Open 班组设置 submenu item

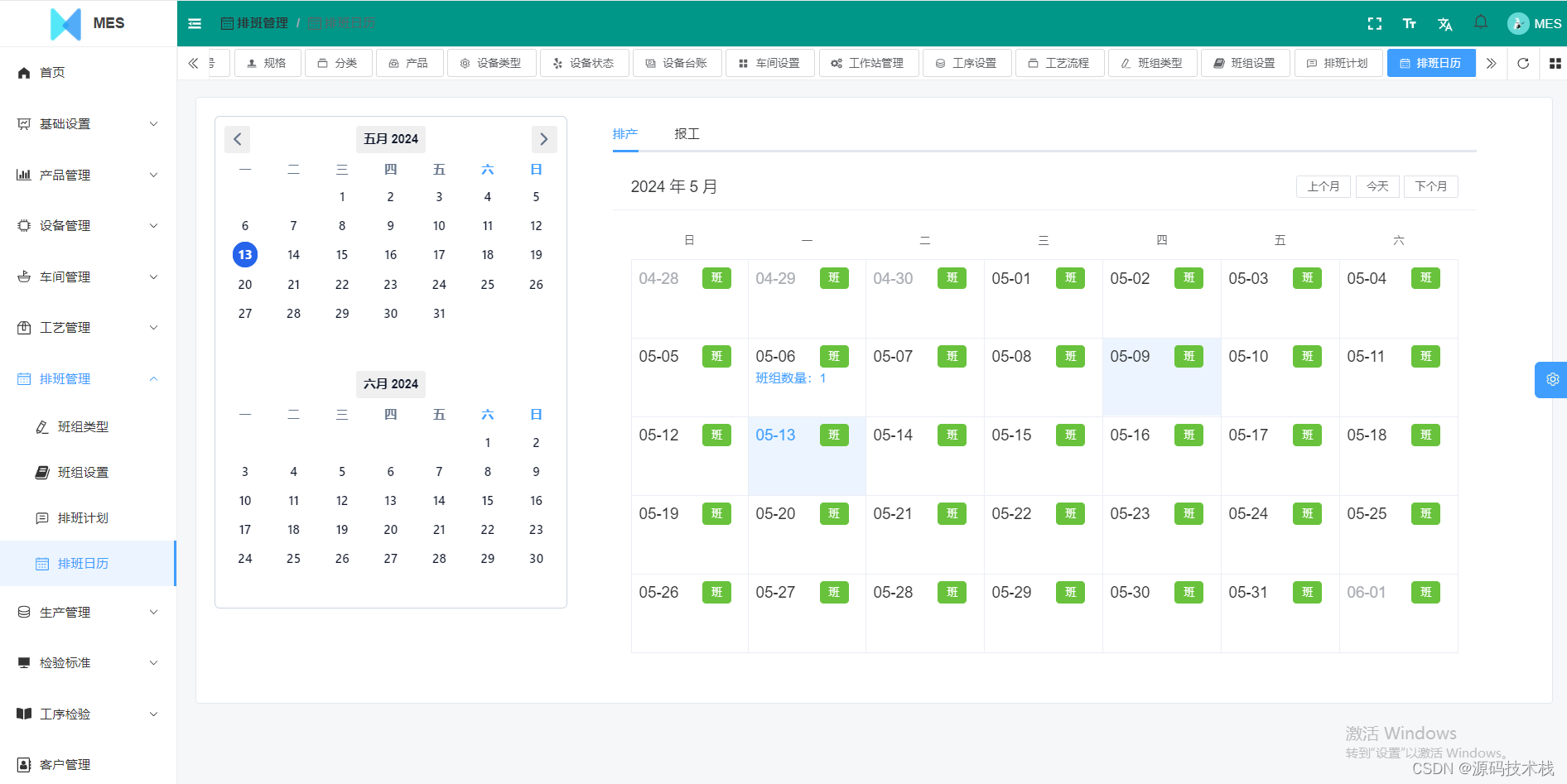(88, 473)
